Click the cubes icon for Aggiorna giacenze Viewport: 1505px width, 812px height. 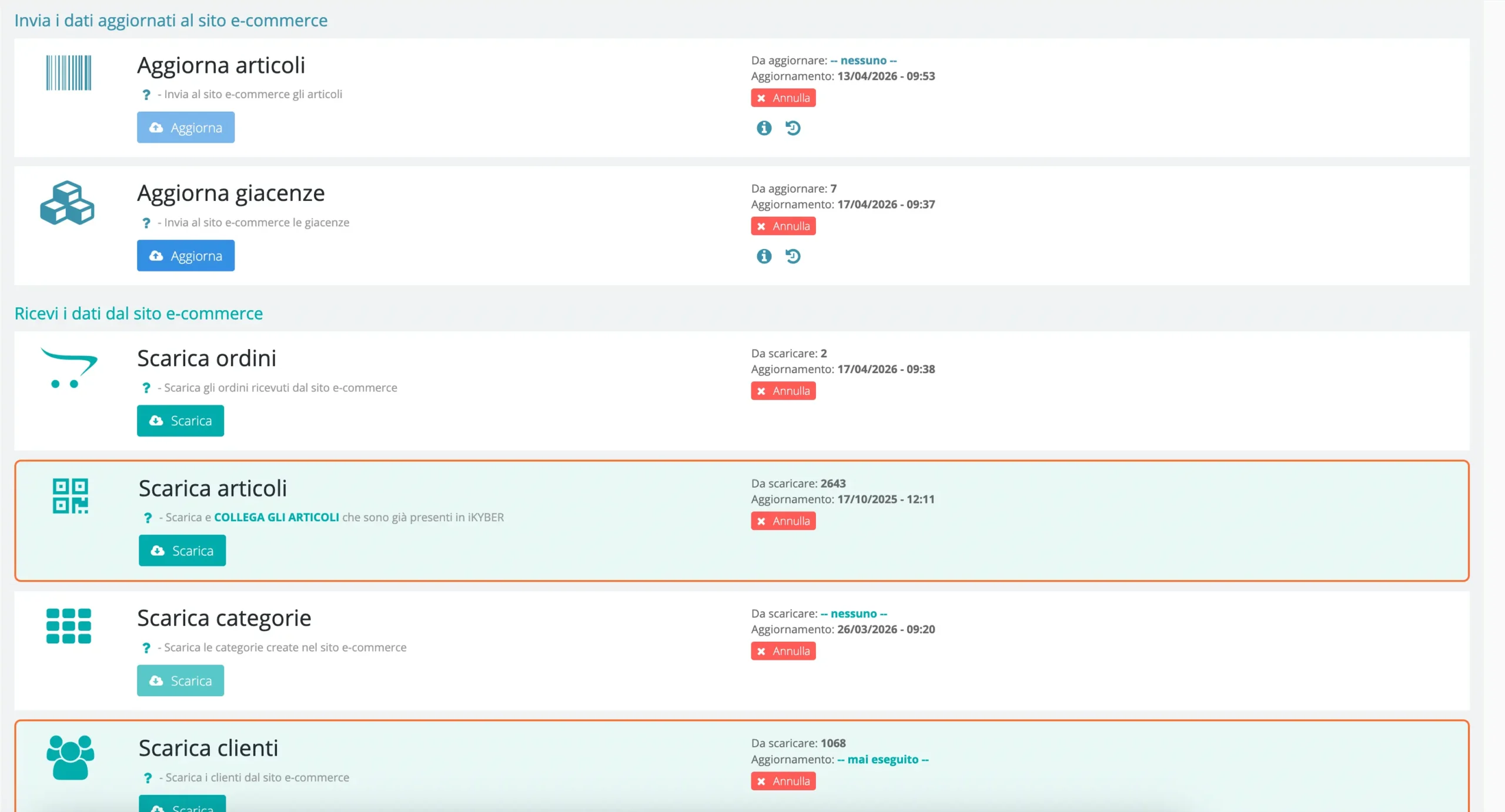pyautogui.click(x=67, y=203)
